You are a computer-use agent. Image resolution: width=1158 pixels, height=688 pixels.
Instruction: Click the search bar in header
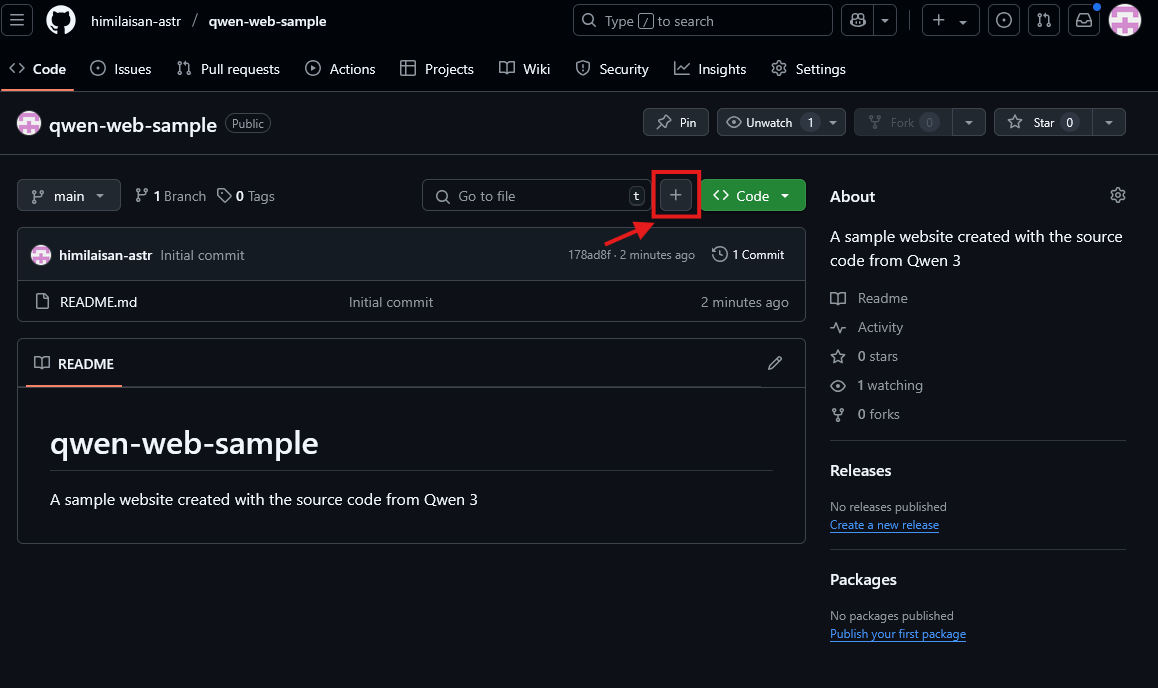702,21
